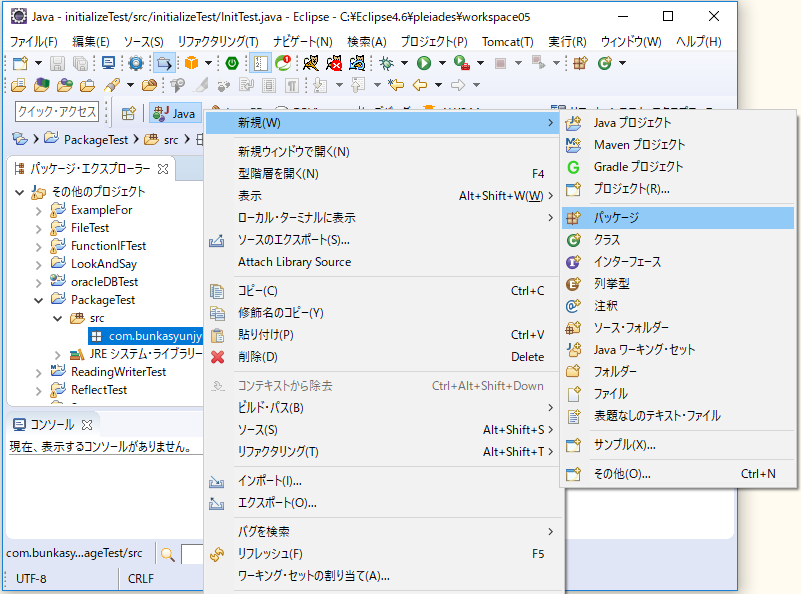Click コピー(C) in the context menu

381,291
